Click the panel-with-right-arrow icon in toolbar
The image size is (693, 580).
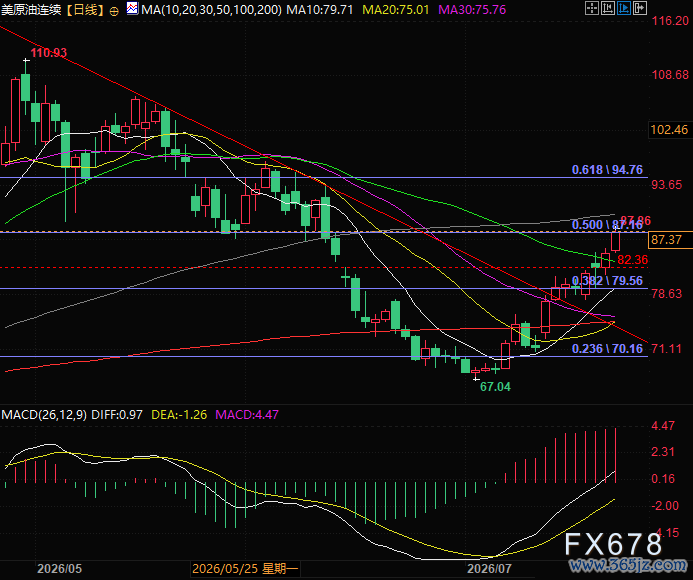640,8
